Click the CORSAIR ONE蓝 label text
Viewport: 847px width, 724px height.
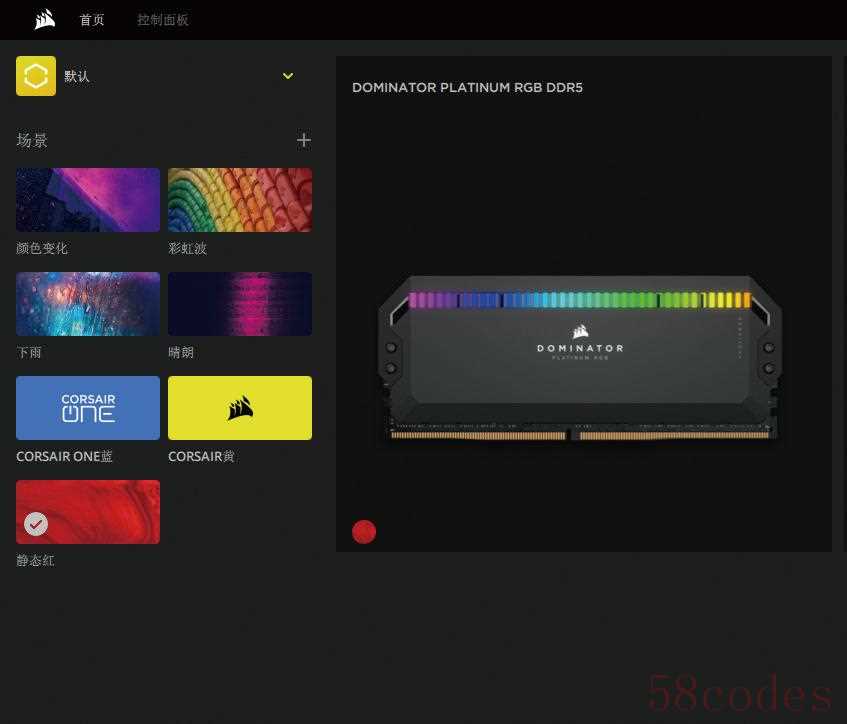(64, 457)
